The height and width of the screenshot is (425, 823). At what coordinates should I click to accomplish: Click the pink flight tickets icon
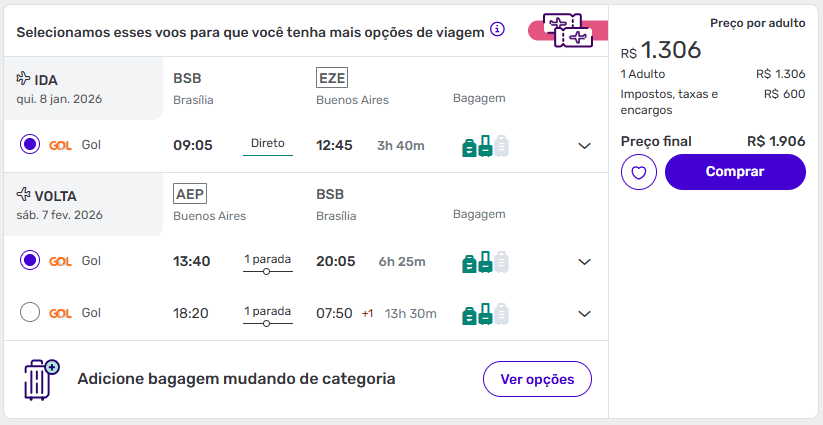click(x=567, y=30)
